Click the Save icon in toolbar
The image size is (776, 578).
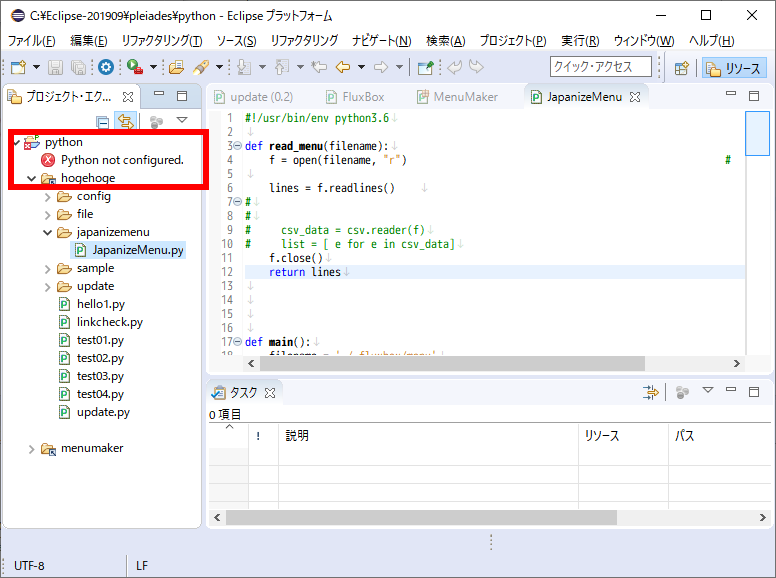pyautogui.click(x=55, y=67)
